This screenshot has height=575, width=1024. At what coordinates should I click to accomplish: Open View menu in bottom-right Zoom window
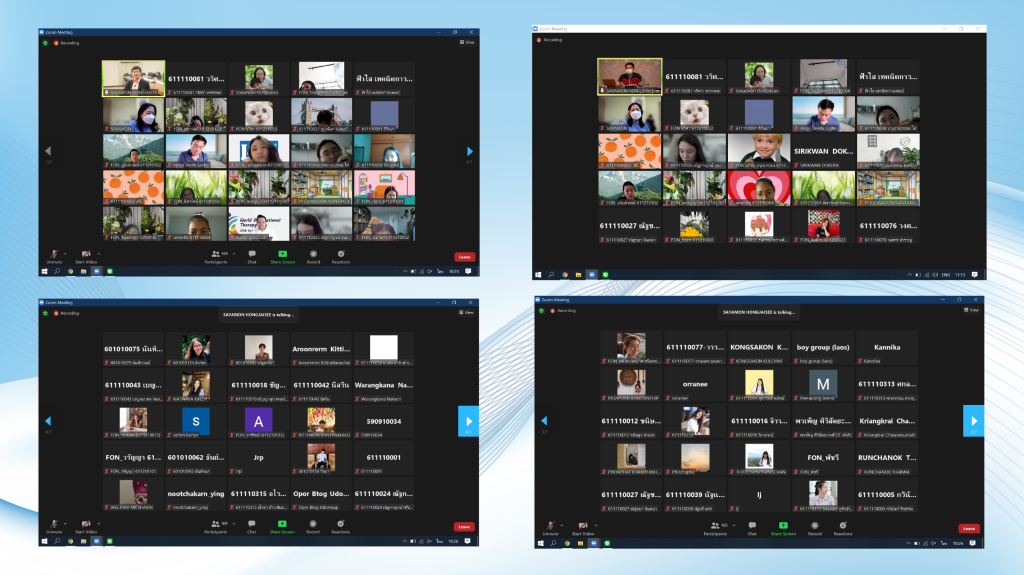point(971,310)
